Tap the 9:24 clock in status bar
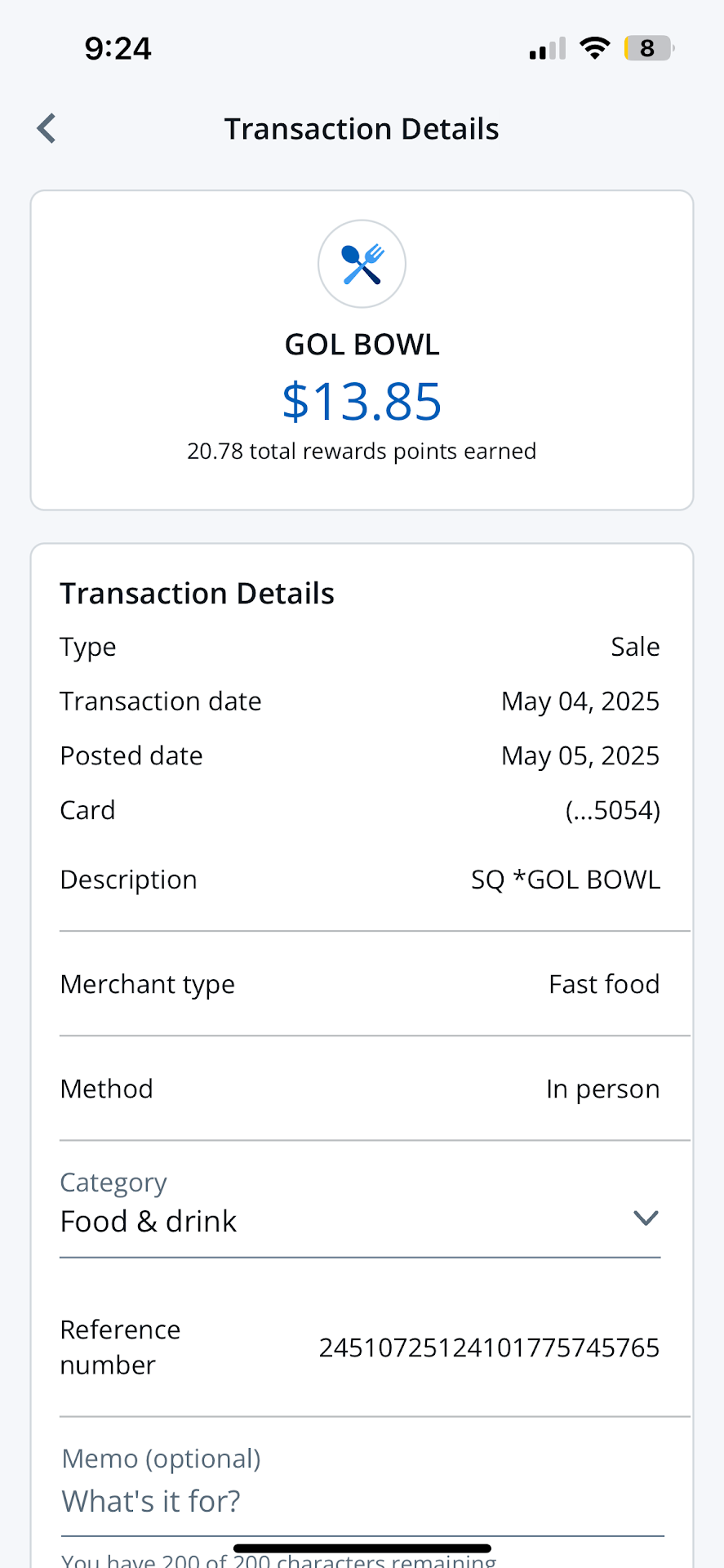The image size is (724, 1568). coord(118,49)
